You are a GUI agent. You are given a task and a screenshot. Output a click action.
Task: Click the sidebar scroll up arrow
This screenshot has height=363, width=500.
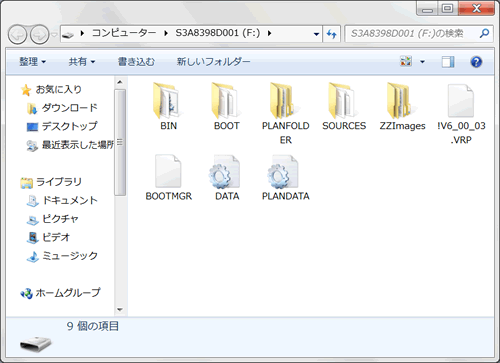click(x=120, y=82)
